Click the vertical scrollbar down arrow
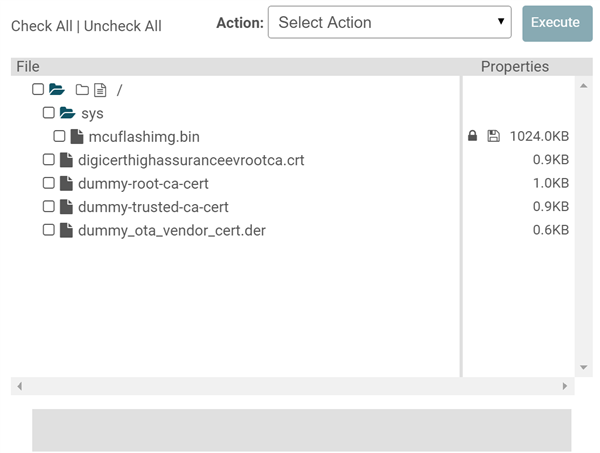The width and height of the screenshot is (600, 453). [584, 367]
